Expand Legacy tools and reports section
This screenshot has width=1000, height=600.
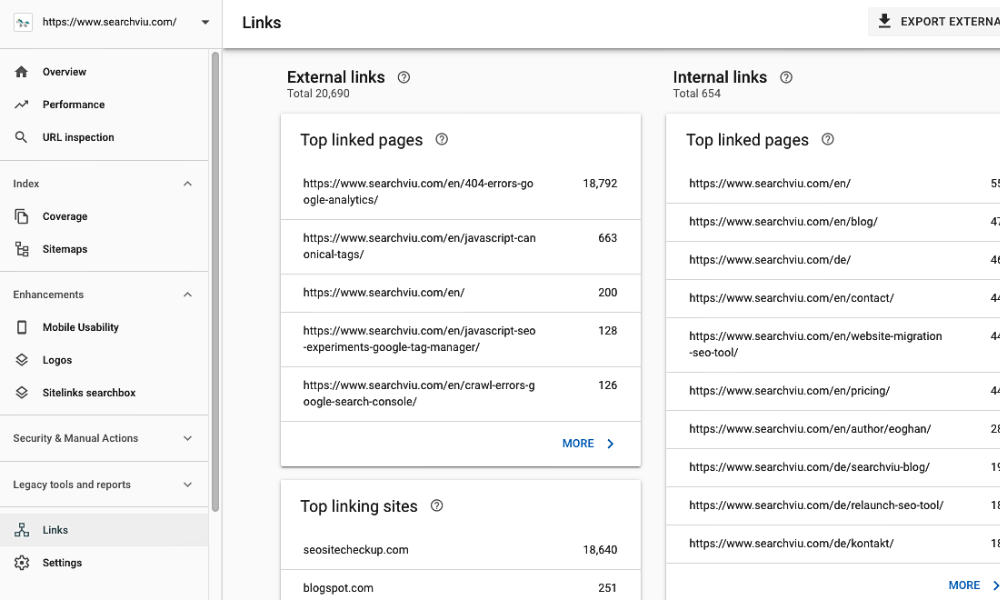[188, 485]
